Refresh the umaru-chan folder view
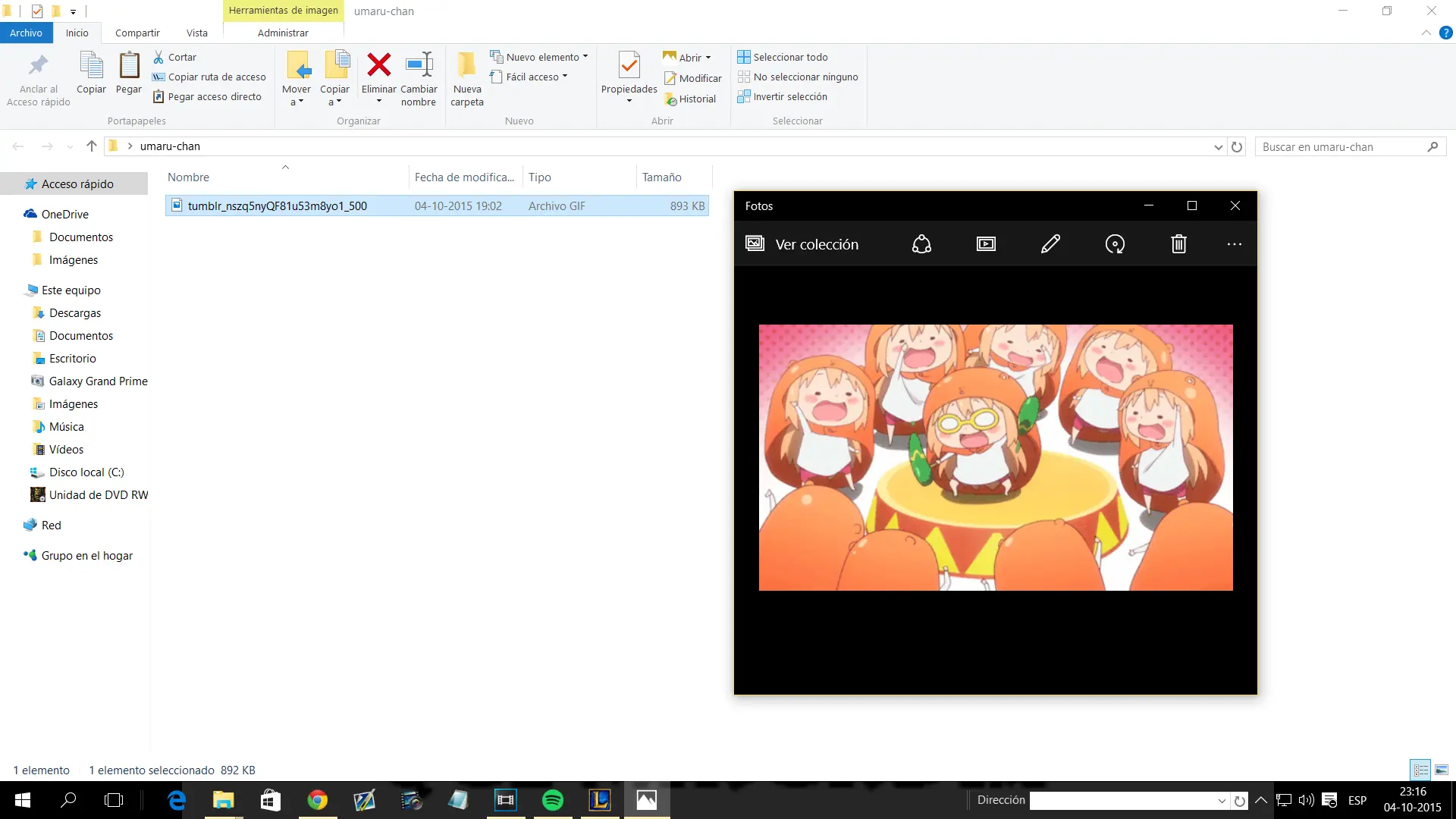The width and height of the screenshot is (1456, 819). click(1237, 146)
